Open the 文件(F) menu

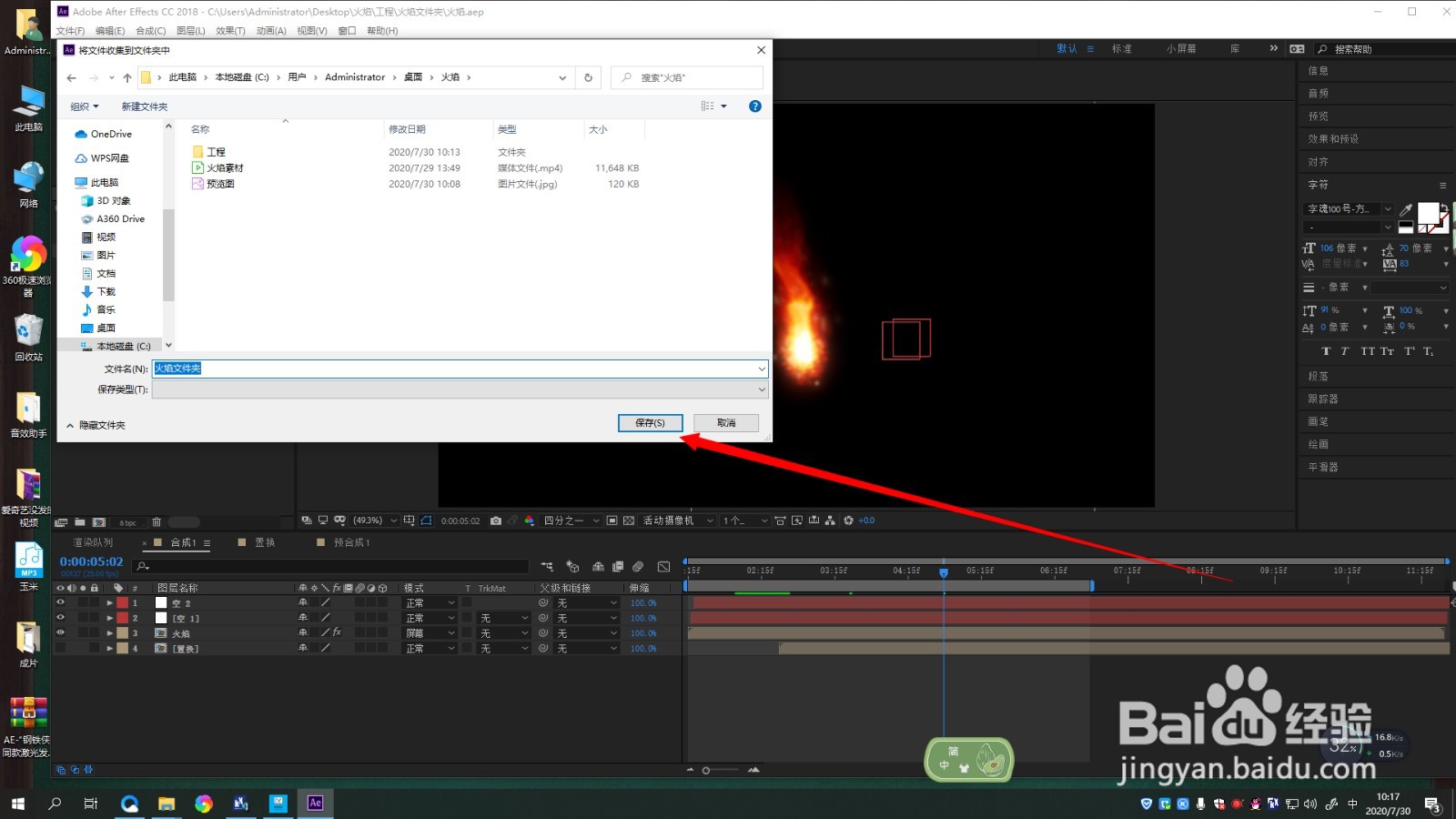point(70,31)
